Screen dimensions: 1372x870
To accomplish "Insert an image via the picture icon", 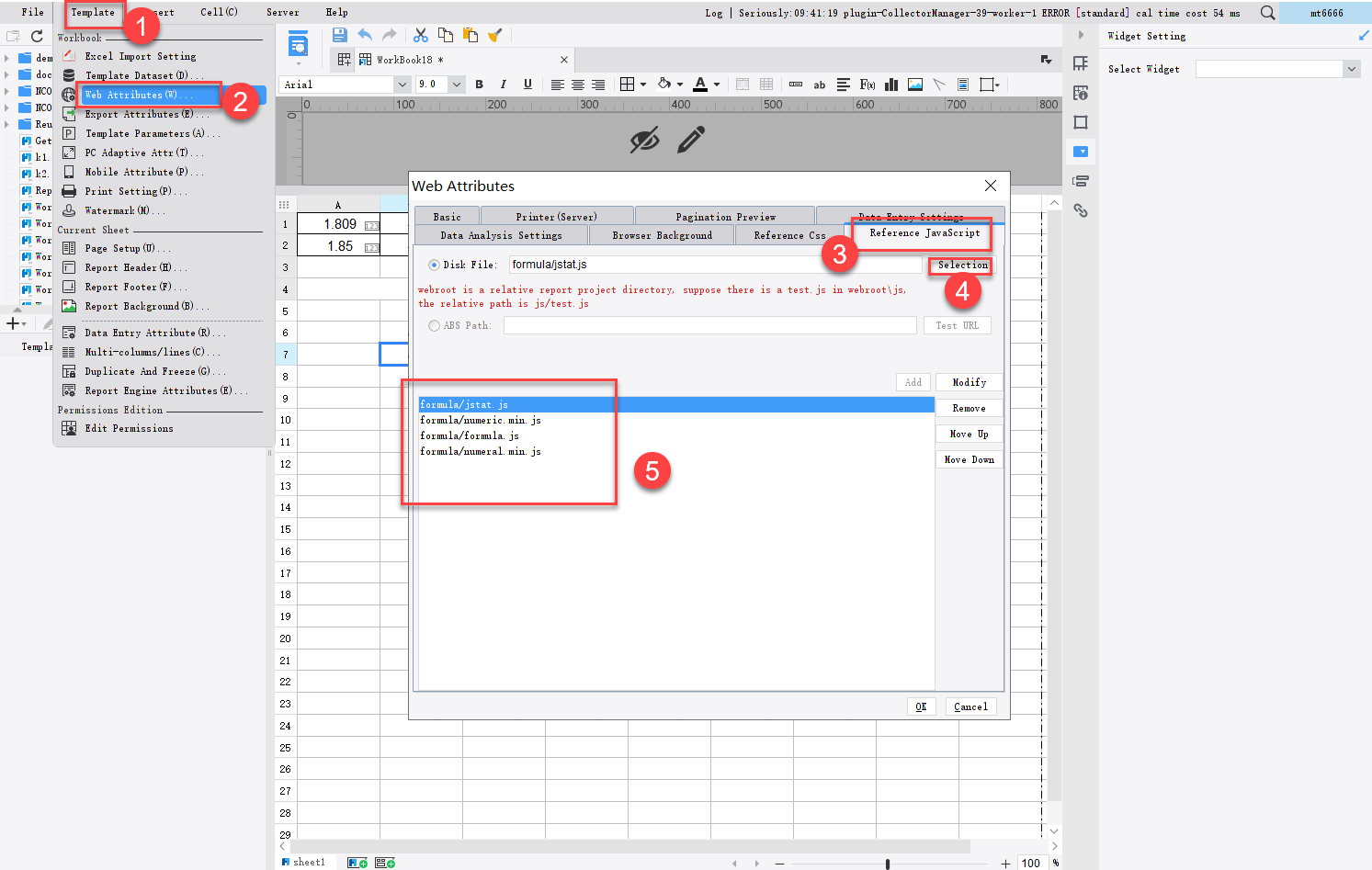I will [x=914, y=85].
